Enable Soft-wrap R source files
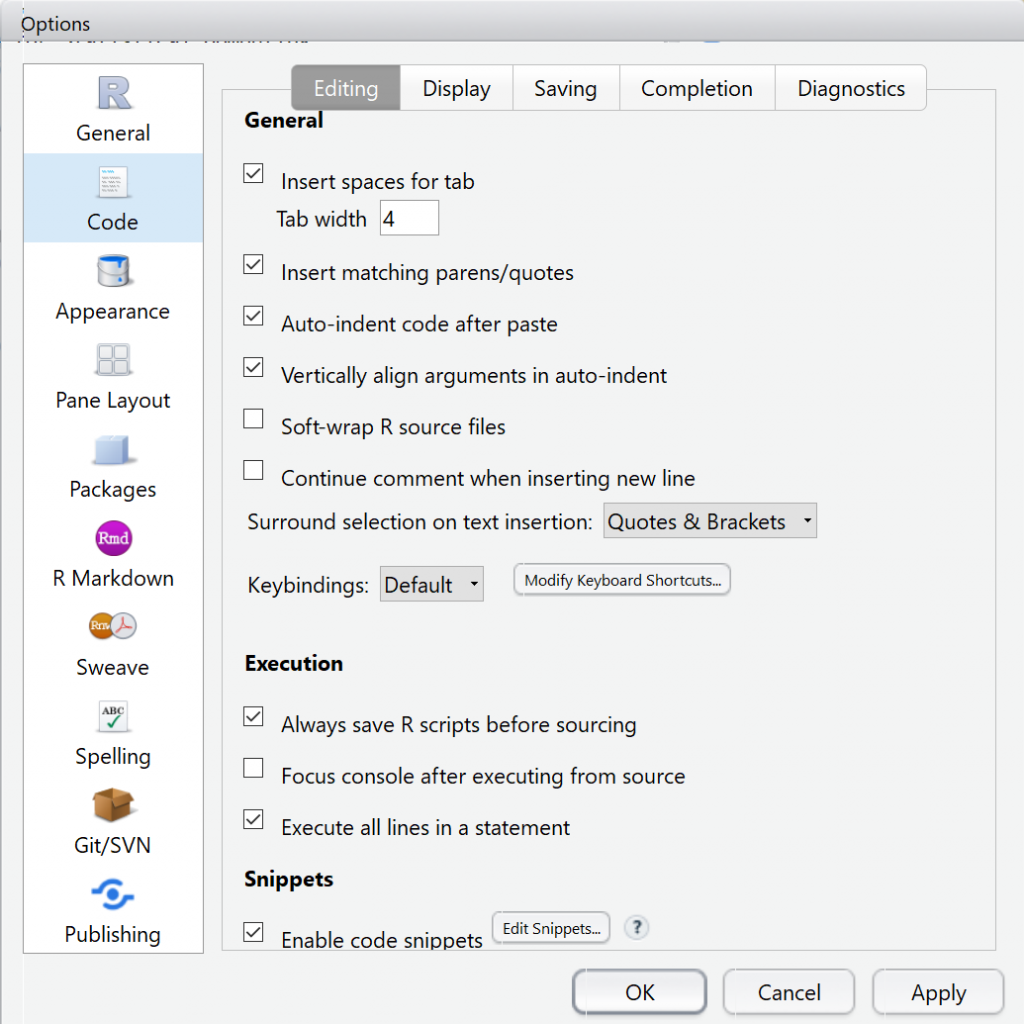This screenshot has width=1024, height=1024. pyautogui.click(x=253, y=419)
